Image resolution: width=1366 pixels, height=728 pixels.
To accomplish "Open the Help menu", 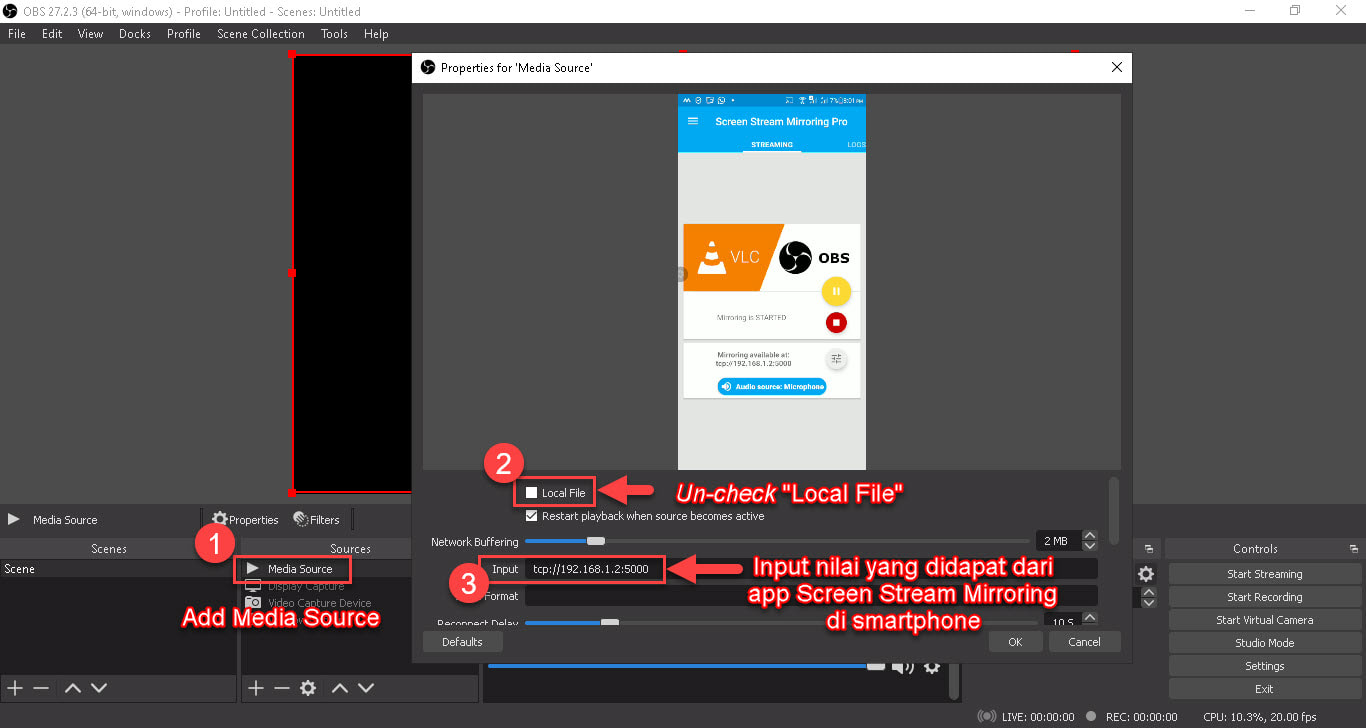I will point(376,33).
